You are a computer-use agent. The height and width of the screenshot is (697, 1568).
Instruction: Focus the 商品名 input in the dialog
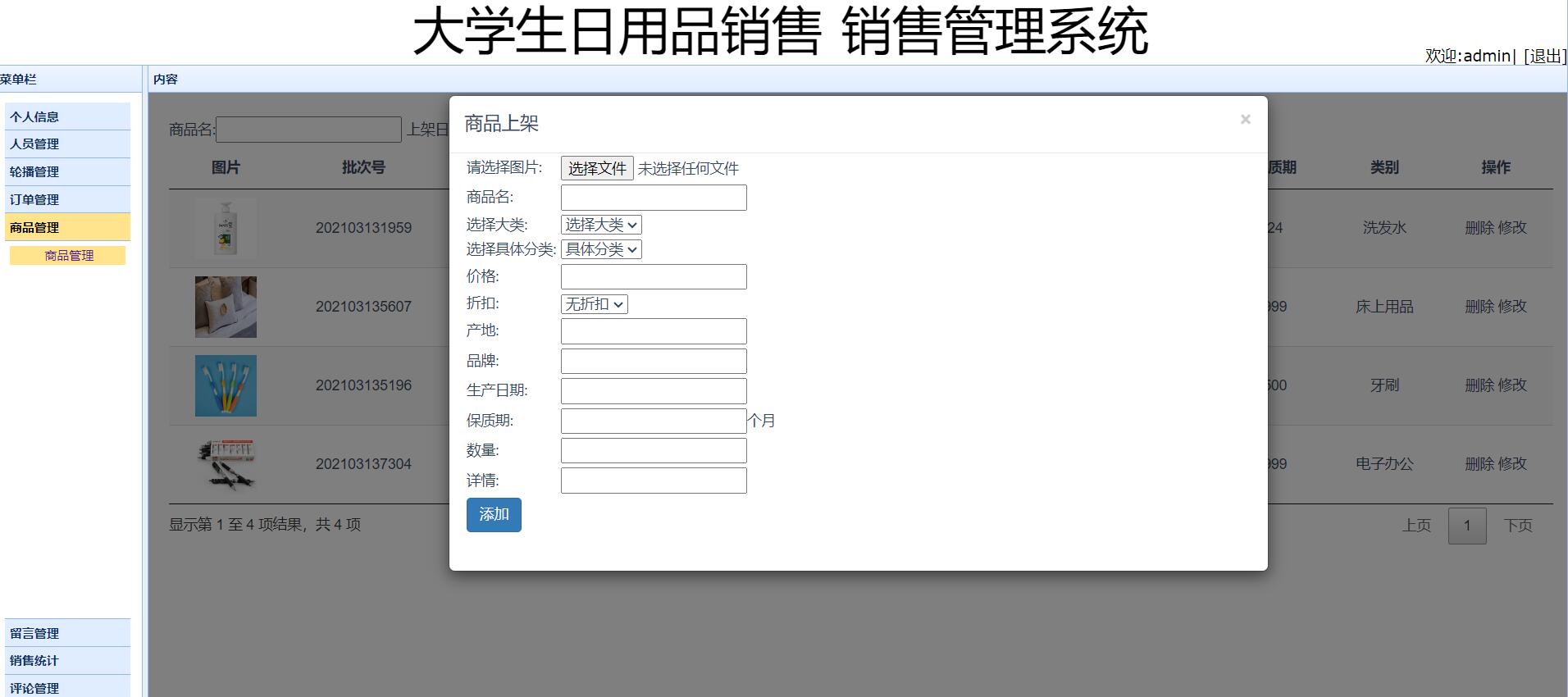[654, 198]
